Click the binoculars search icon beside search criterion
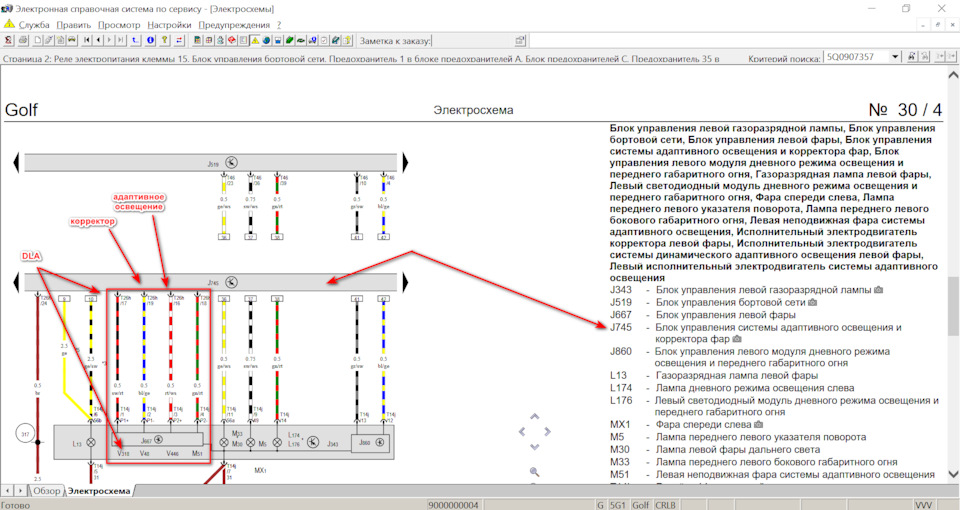The image size is (960, 510). point(912,56)
